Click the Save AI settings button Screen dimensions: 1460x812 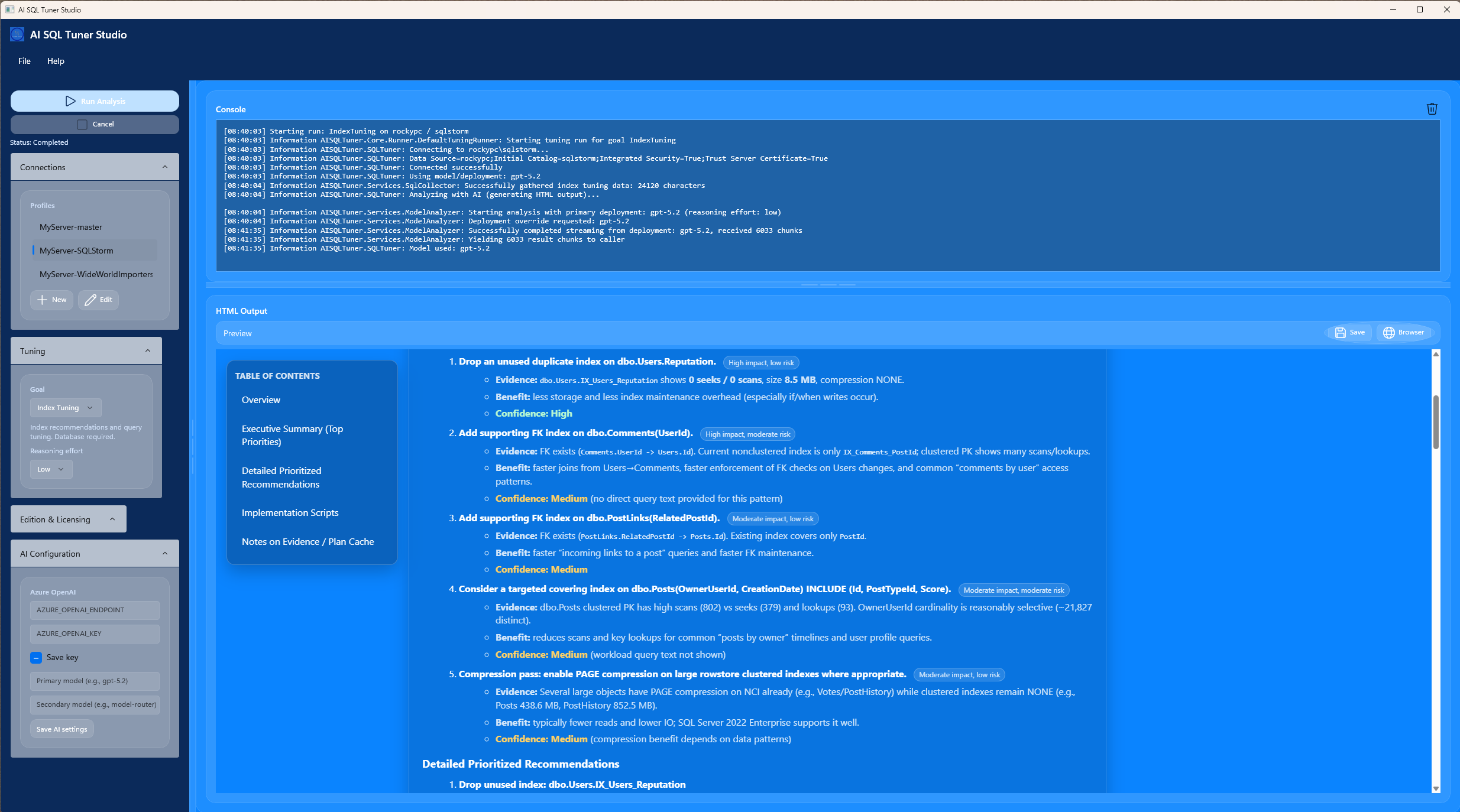61,729
